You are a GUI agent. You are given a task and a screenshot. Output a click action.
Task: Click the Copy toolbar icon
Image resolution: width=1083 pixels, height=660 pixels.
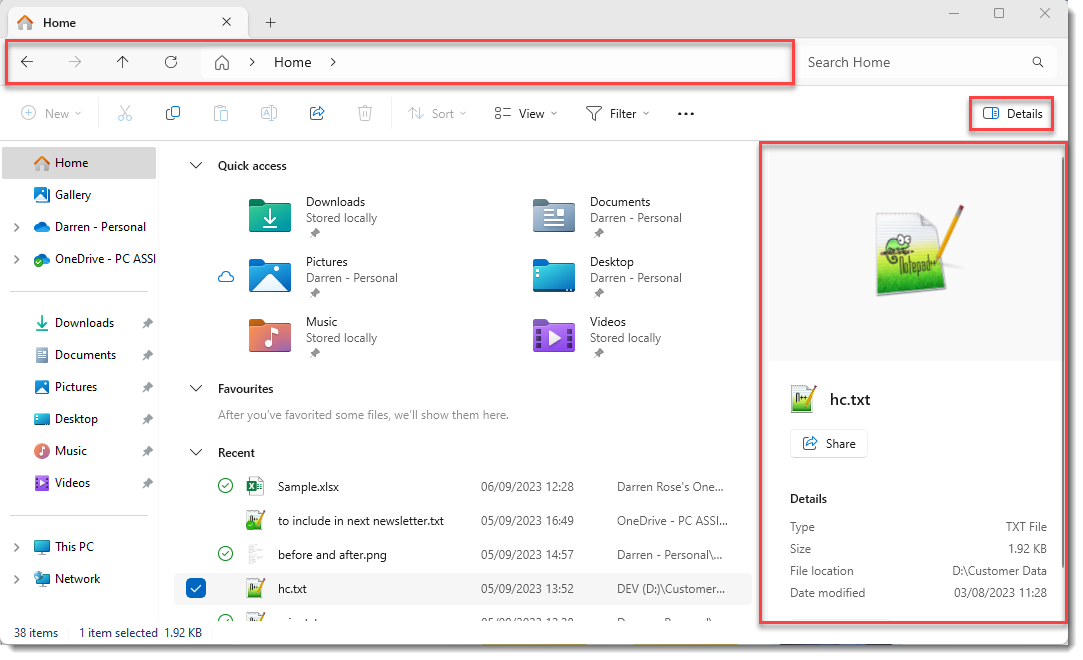point(172,113)
